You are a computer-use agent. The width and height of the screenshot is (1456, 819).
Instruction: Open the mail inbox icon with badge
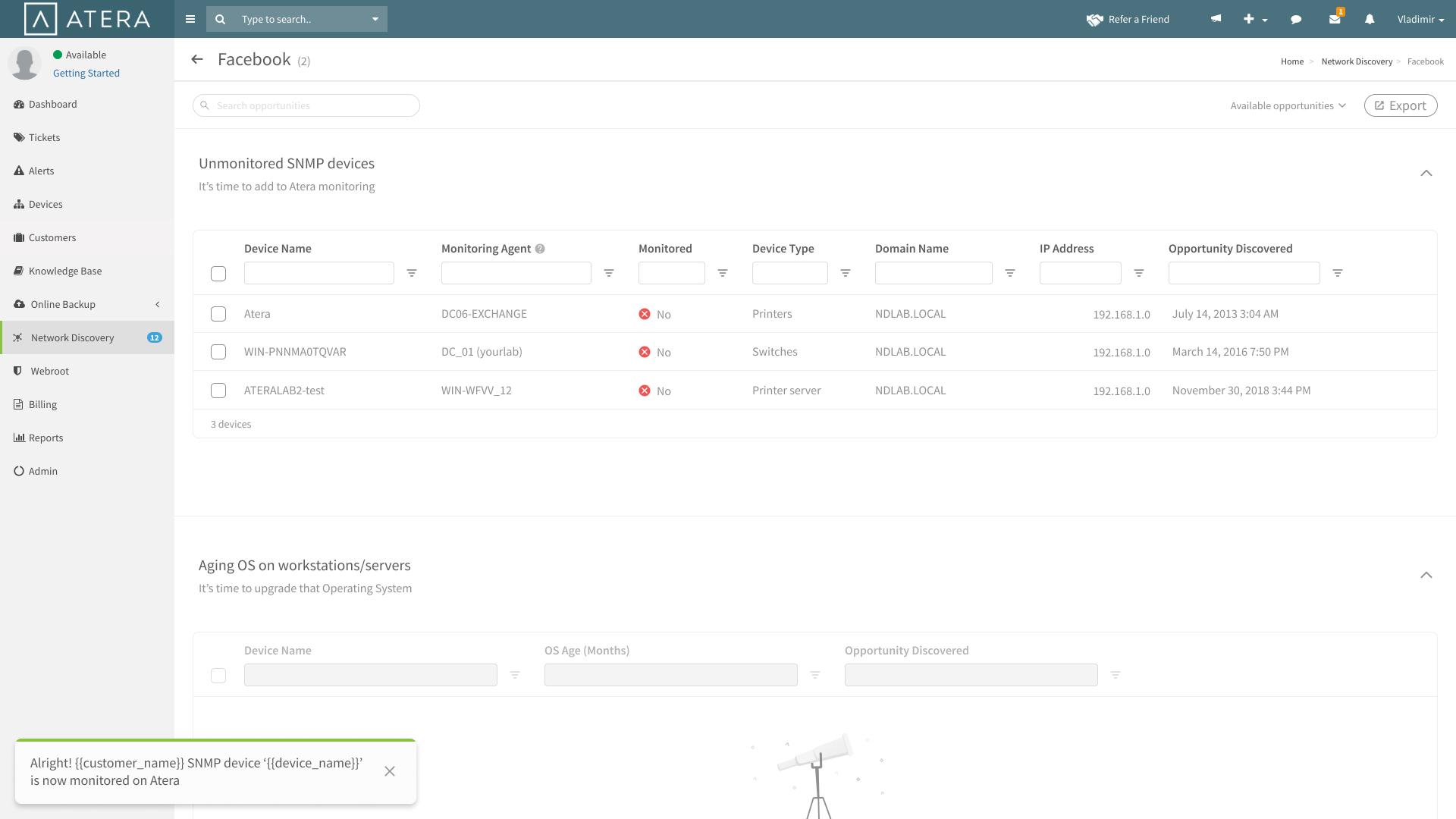[x=1335, y=18]
